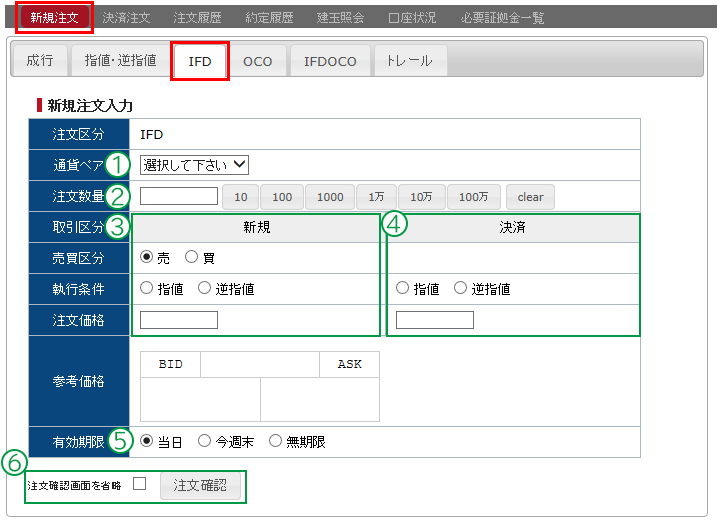Select the 売 sell radio button
Image resolution: width=720 pixels, height=526 pixels.
[146, 257]
